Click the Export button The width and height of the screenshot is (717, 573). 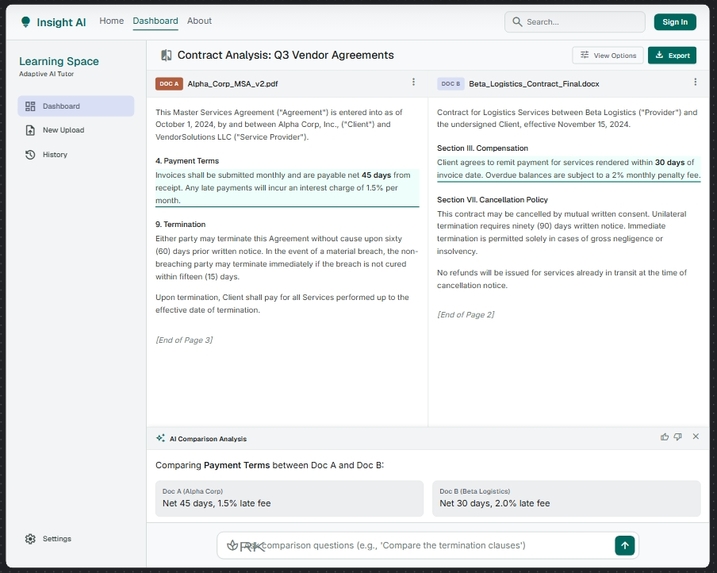click(672, 55)
